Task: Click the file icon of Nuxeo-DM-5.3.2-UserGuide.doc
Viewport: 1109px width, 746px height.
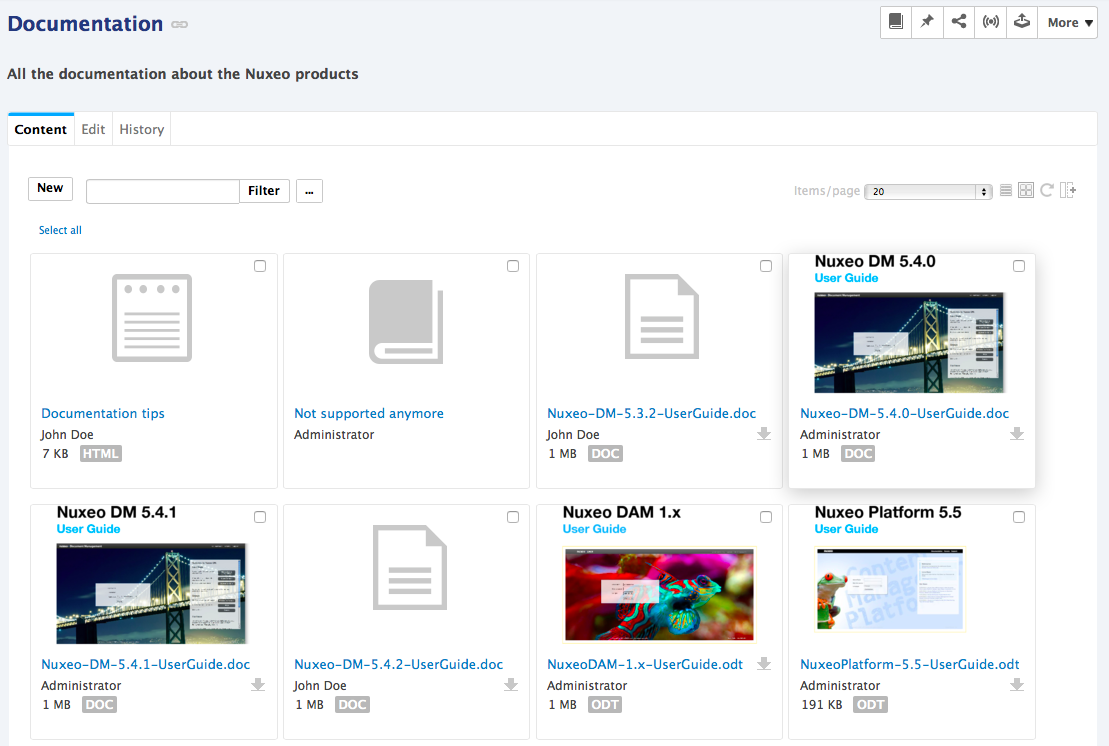Action: point(662,316)
